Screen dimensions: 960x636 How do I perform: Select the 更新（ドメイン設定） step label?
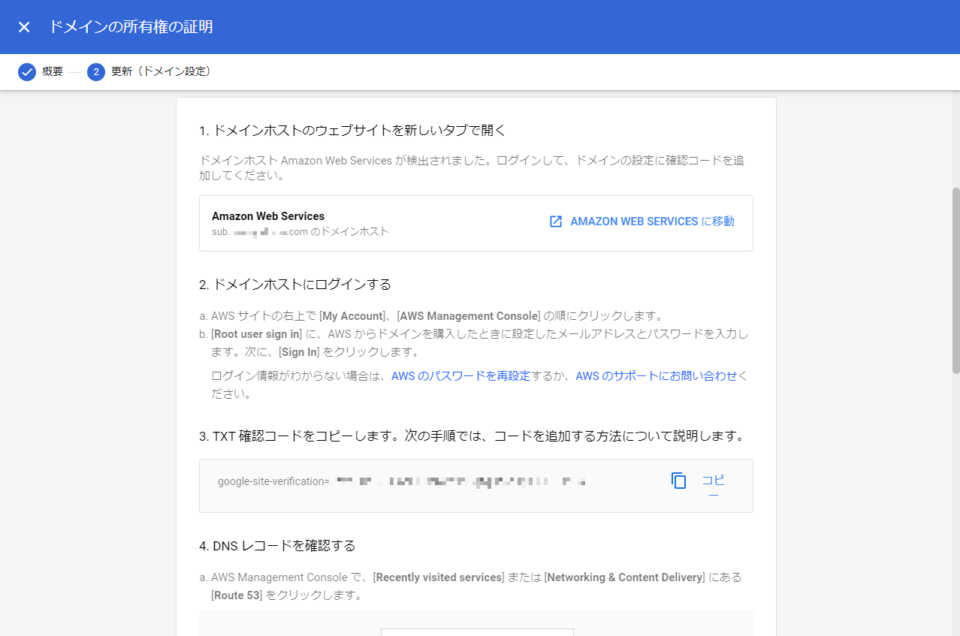pyautogui.click(x=161, y=72)
